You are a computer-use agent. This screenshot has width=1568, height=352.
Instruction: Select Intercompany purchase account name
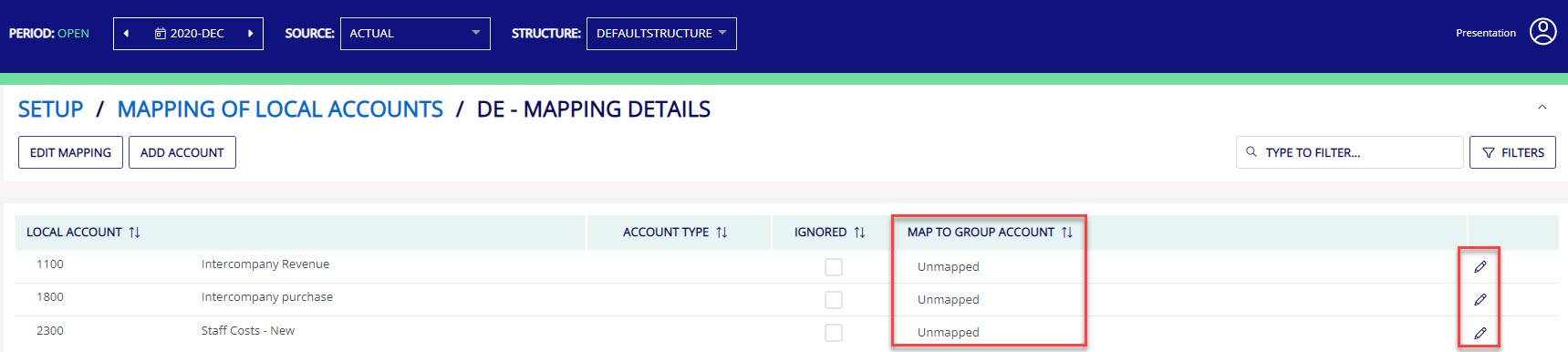[x=267, y=297]
